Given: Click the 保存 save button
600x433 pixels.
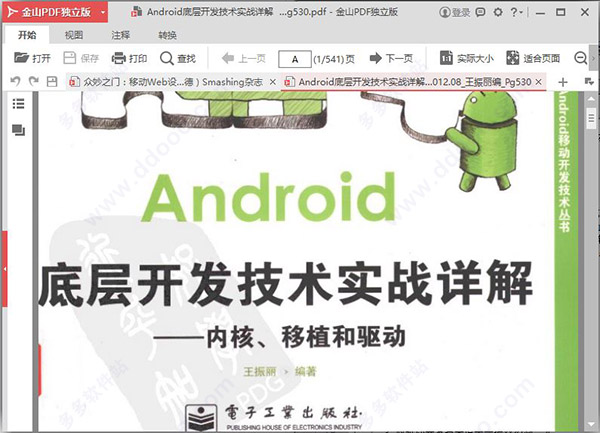Looking at the screenshot, I should tap(81, 58).
